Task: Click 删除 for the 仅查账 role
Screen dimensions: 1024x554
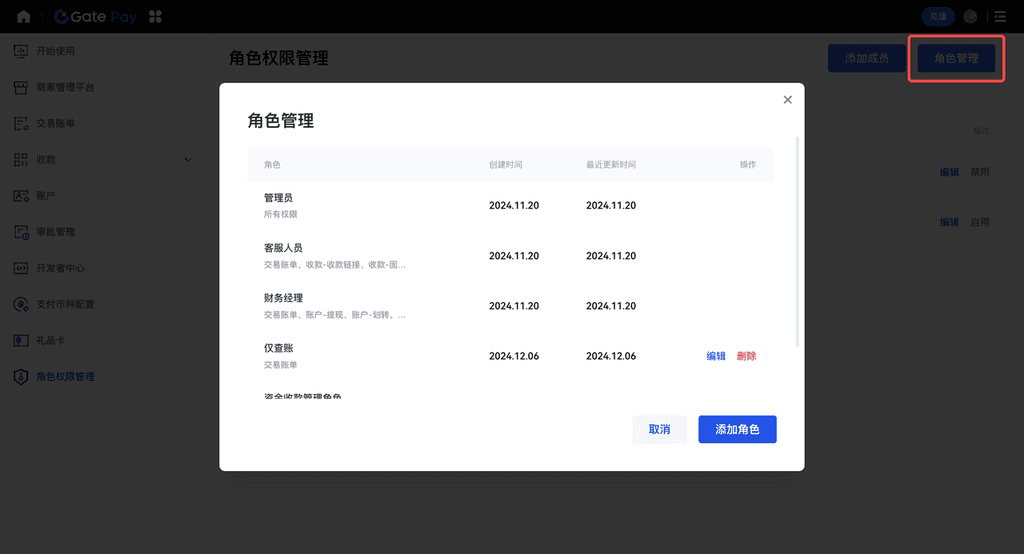Action: [746, 356]
